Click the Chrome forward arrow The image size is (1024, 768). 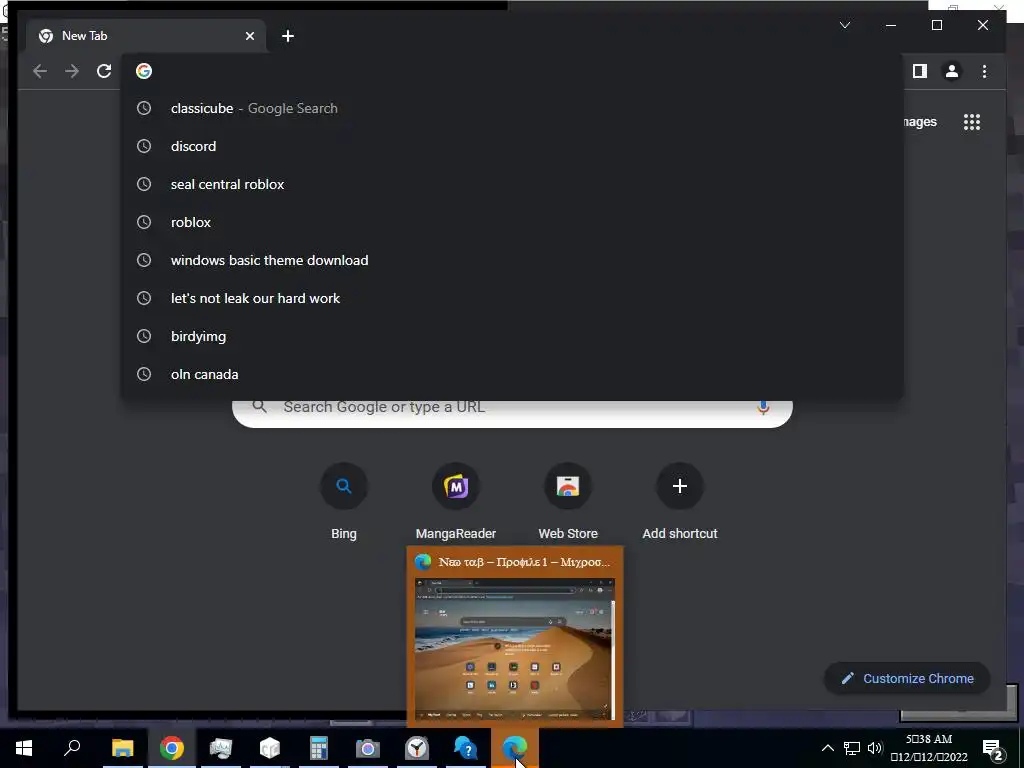pyautogui.click(x=72, y=71)
